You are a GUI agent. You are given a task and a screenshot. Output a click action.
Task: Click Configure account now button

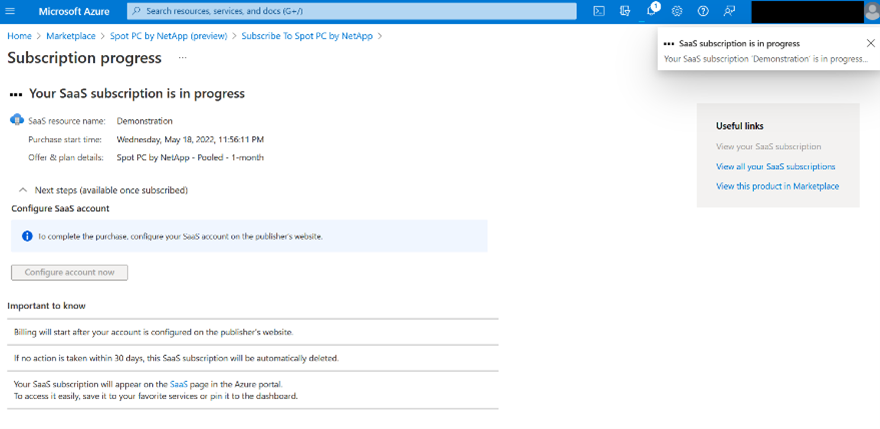[x=70, y=272]
